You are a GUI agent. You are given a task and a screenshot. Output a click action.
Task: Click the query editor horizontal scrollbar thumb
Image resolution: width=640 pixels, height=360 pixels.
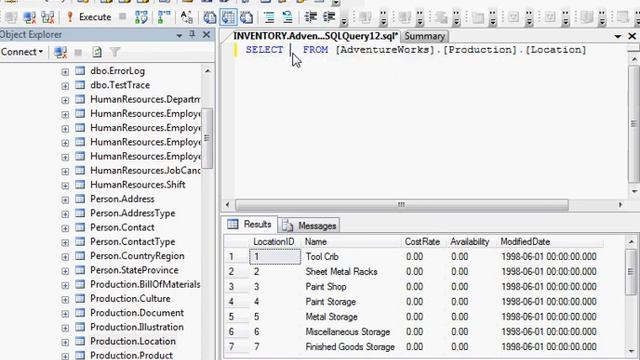click(x=402, y=204)
